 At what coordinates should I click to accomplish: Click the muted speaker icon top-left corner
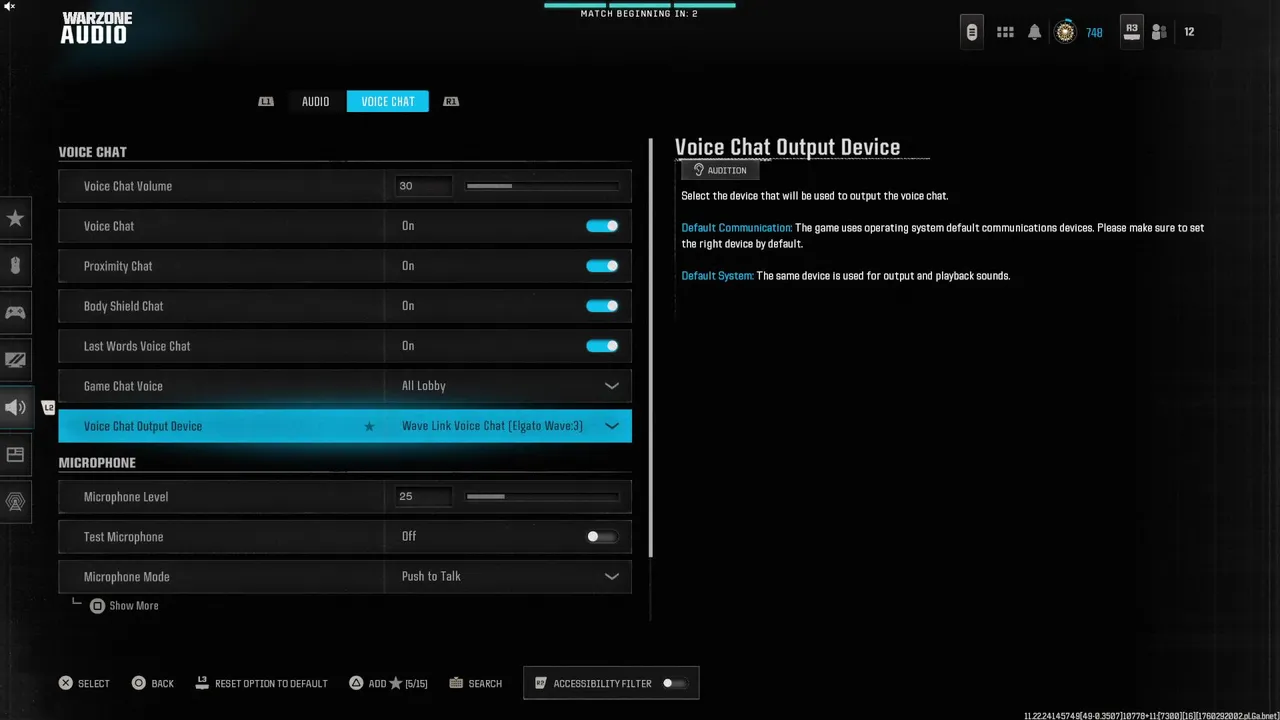(9, 6)
